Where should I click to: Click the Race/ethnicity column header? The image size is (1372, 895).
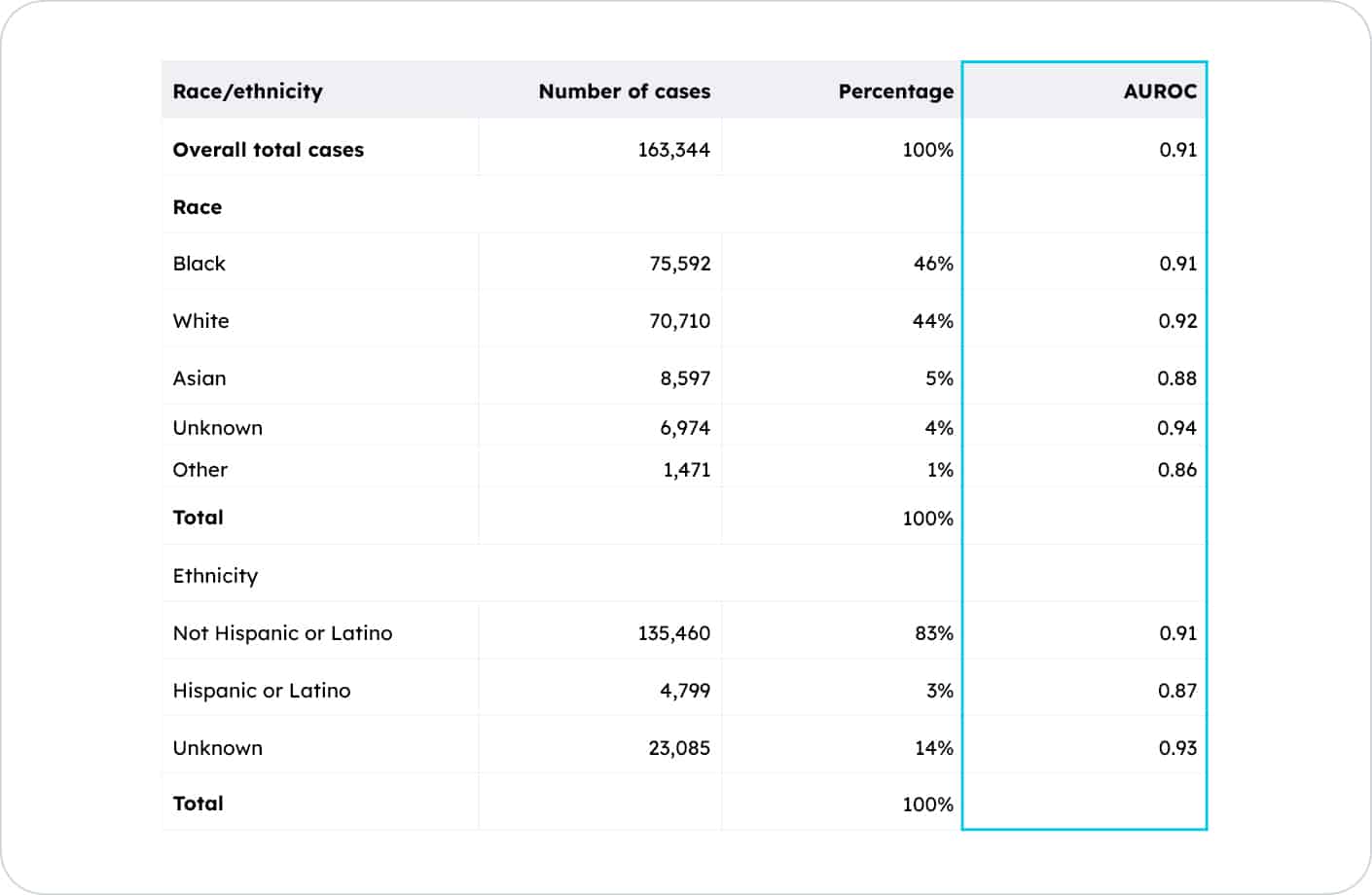[247, 91]
